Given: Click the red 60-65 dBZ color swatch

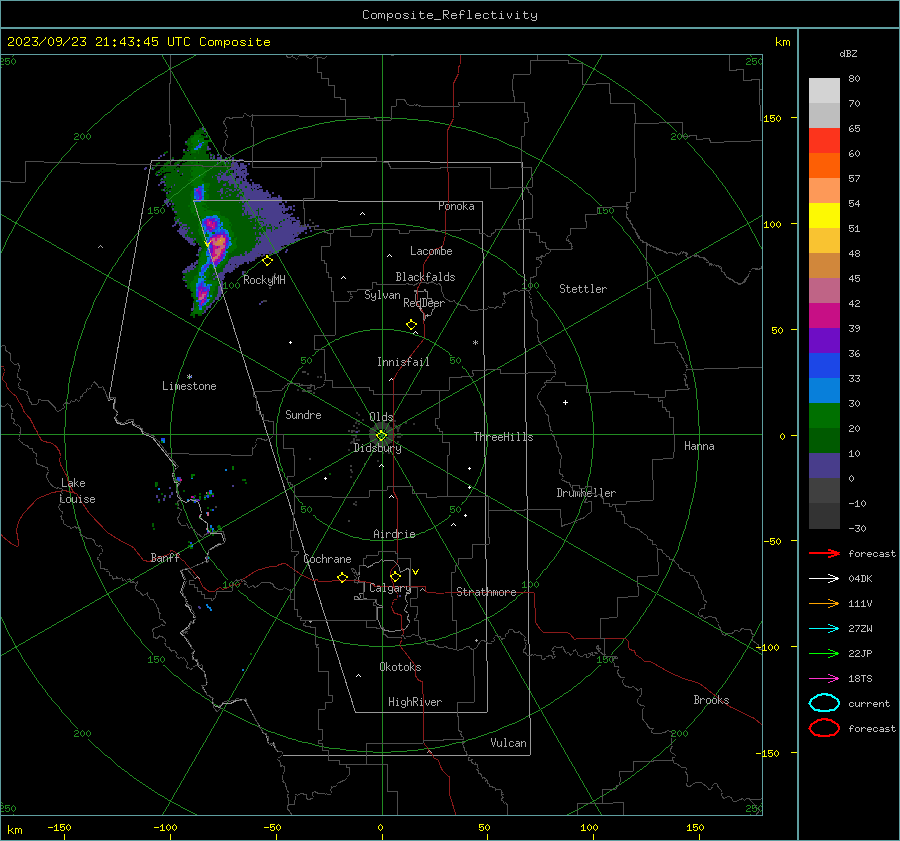Looking at the screenshot, I should click(x=824, y=141).
